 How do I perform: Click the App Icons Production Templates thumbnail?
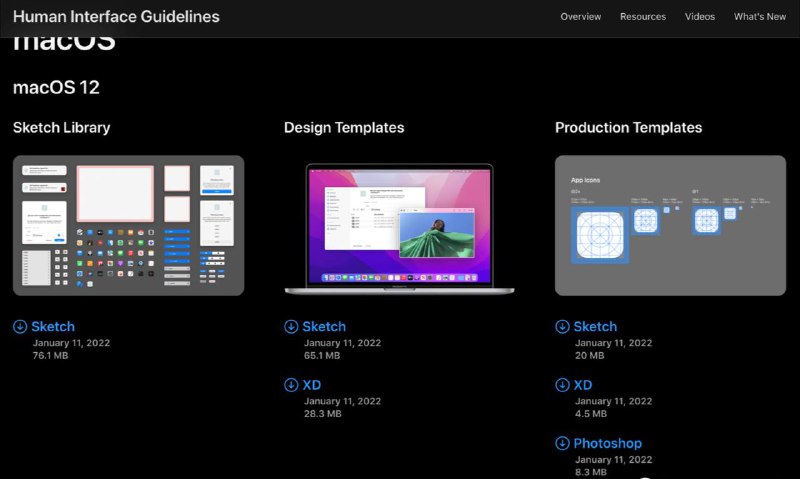[670, 225]
